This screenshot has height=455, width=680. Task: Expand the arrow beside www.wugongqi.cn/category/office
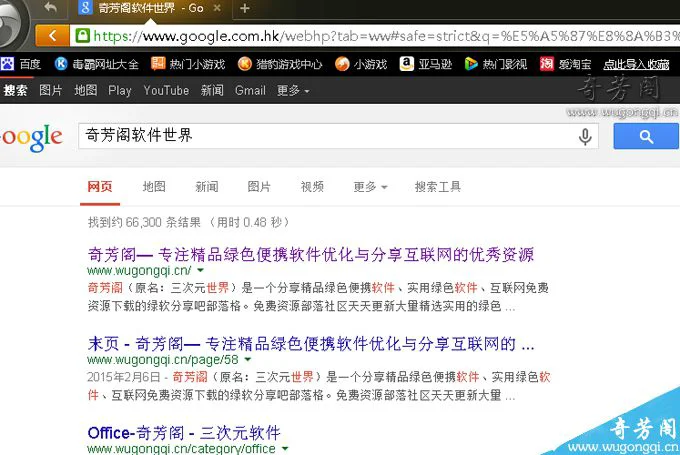pos(285,448)
